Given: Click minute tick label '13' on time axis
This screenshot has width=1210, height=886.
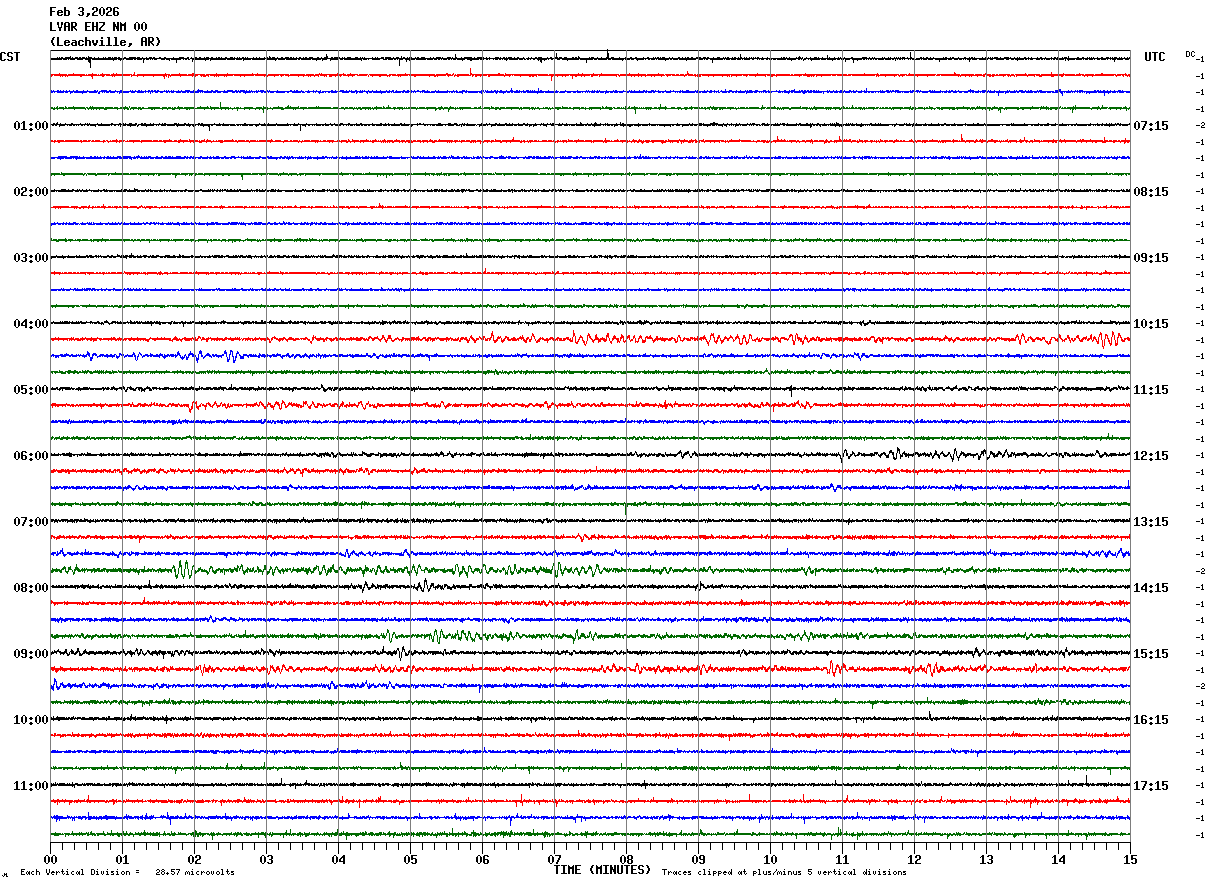Looking at the screenshot, I should point(986,859).
